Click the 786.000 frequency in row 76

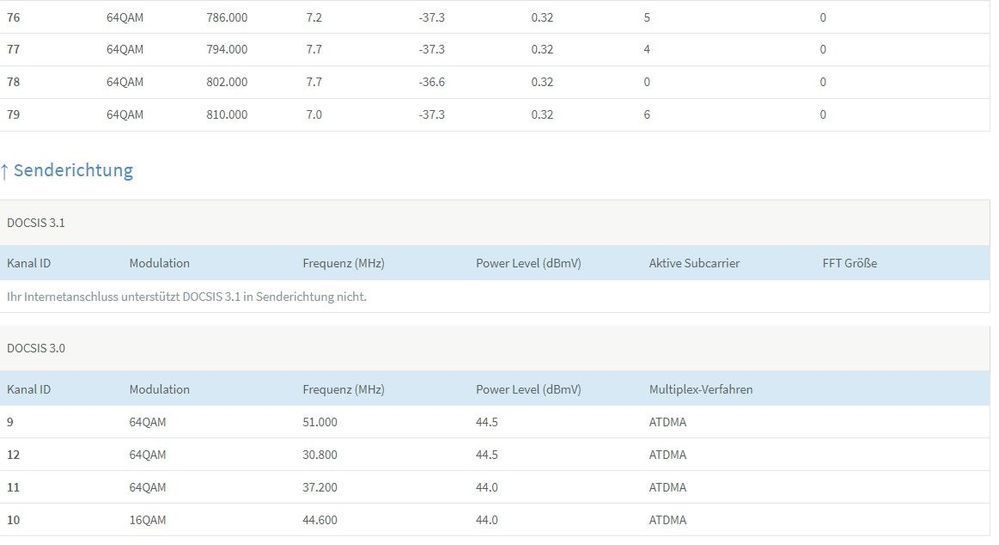click(227, 17)
